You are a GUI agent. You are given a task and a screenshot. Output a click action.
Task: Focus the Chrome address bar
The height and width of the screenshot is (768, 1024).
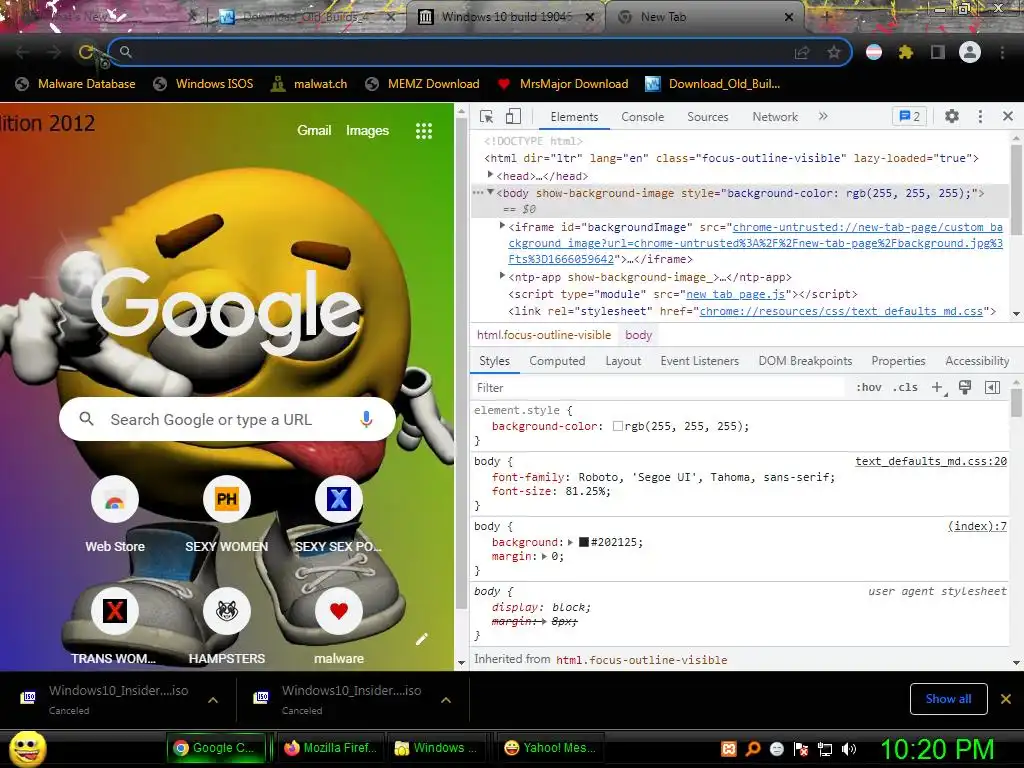[x=479, y=52]
